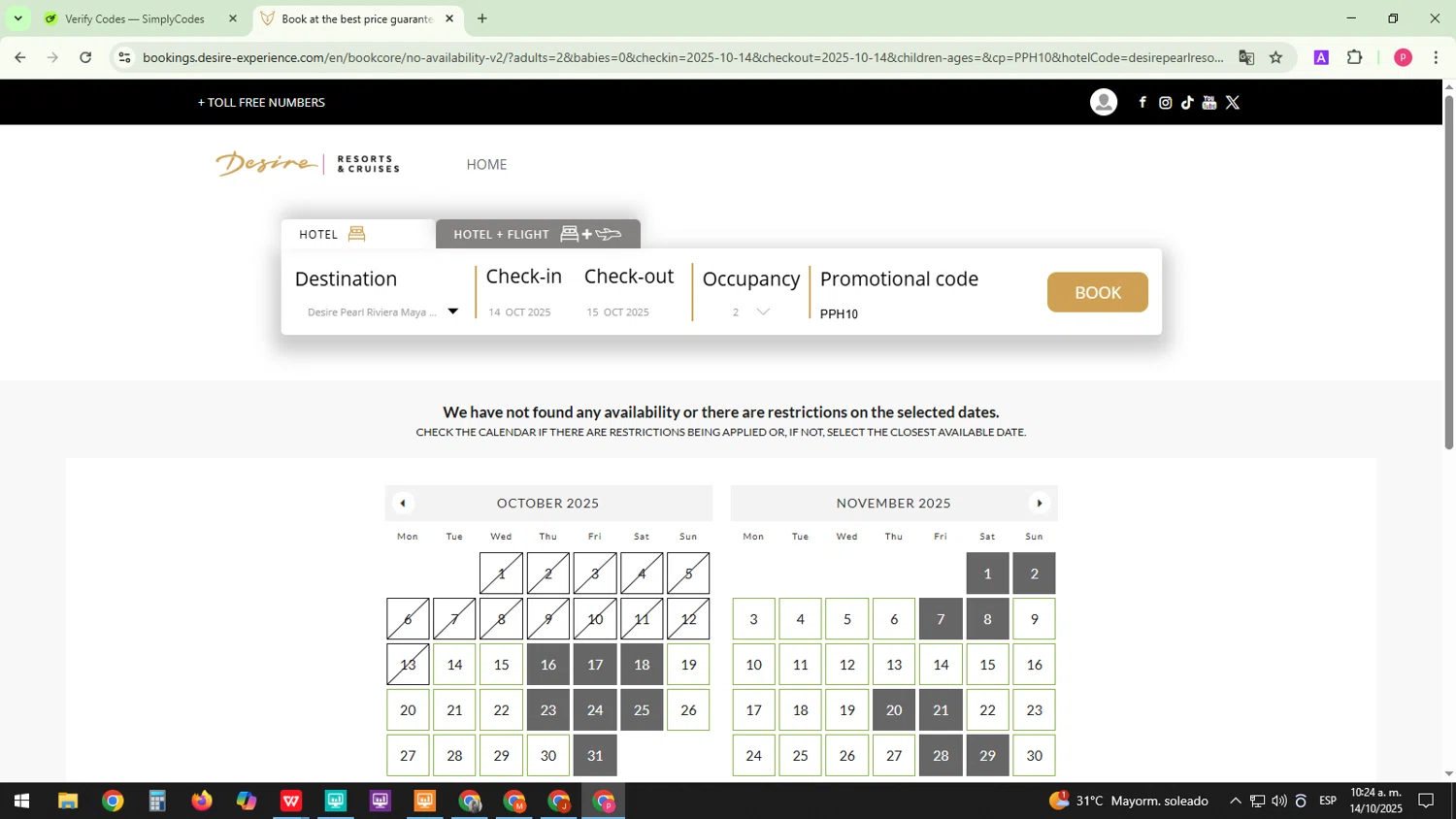Show hidden system tray icons

point(1235,802)
